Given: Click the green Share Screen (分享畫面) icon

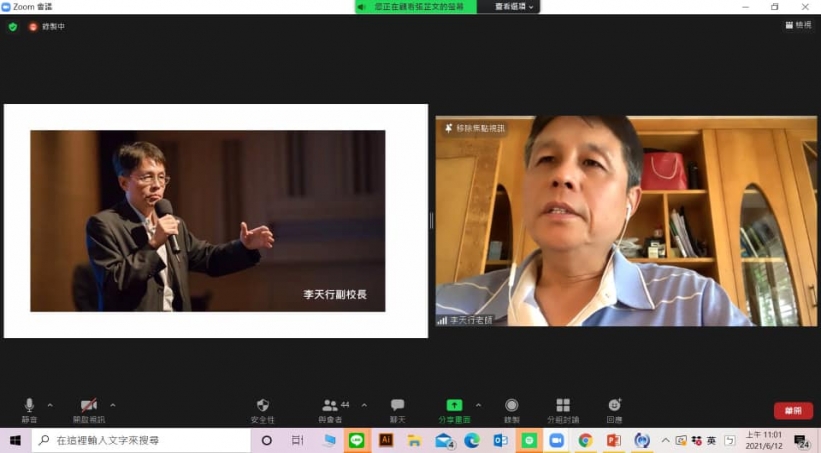Looking at the screenshot, I should click(x=454, y=406).
